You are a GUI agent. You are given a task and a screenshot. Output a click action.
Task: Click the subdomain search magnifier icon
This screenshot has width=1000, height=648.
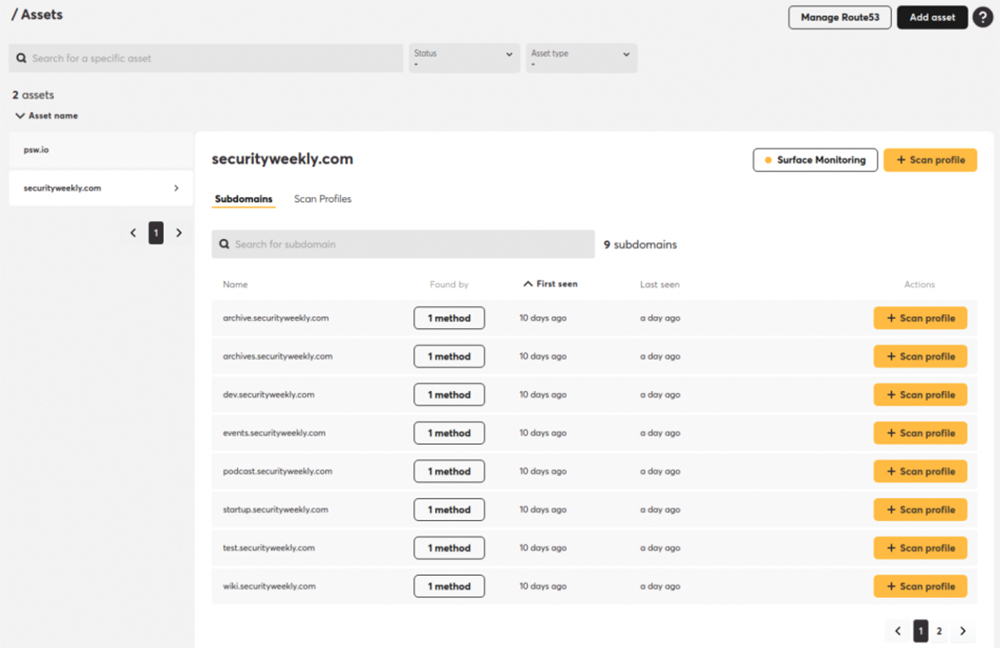point(224,244)
